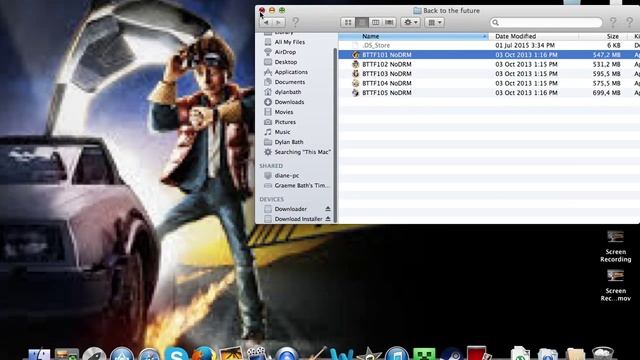Viewport: 640px width, 360px height.
Task: Switch Finder to column view
Action: coord(375,22)
